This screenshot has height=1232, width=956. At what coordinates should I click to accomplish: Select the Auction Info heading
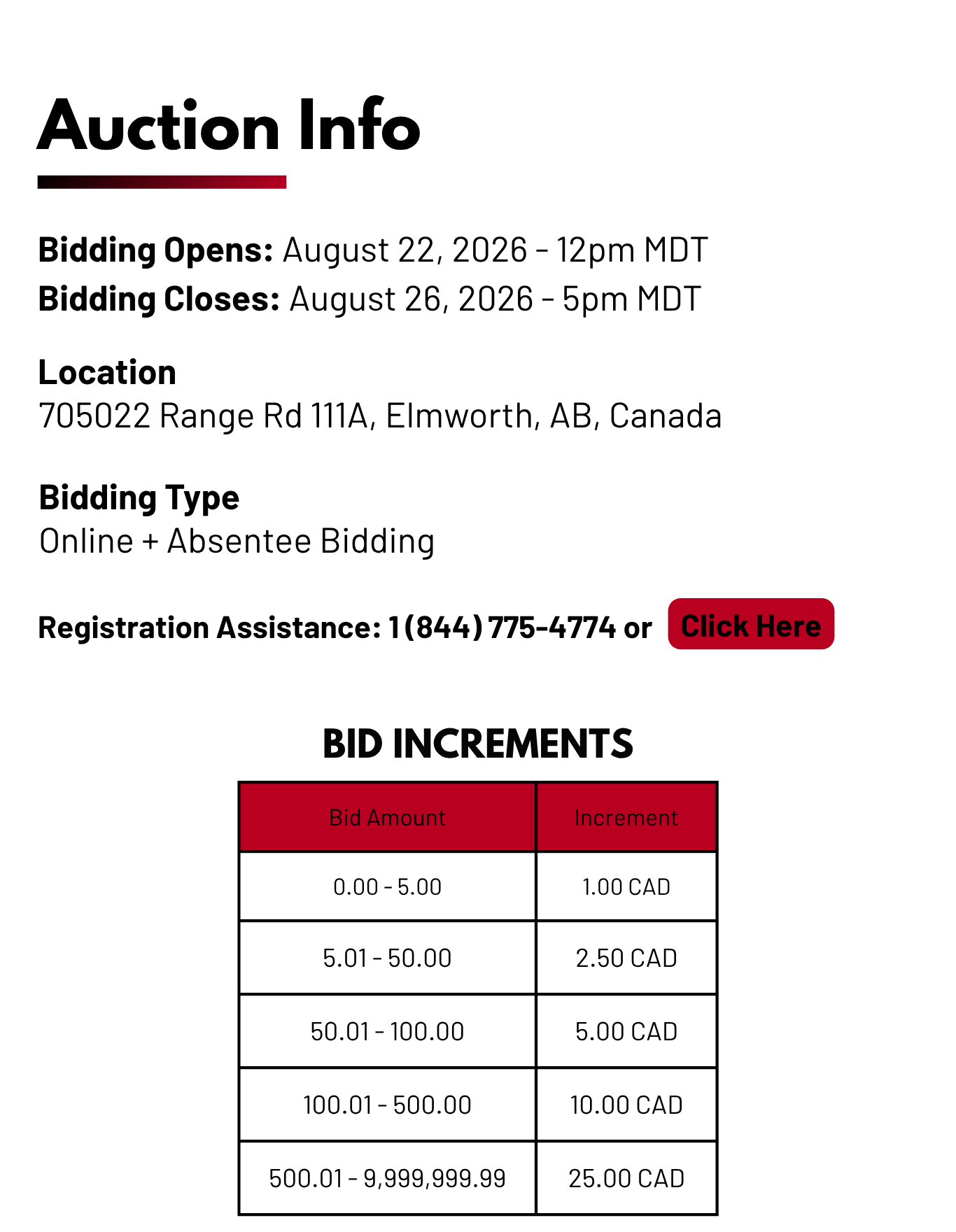click(229, 126)
